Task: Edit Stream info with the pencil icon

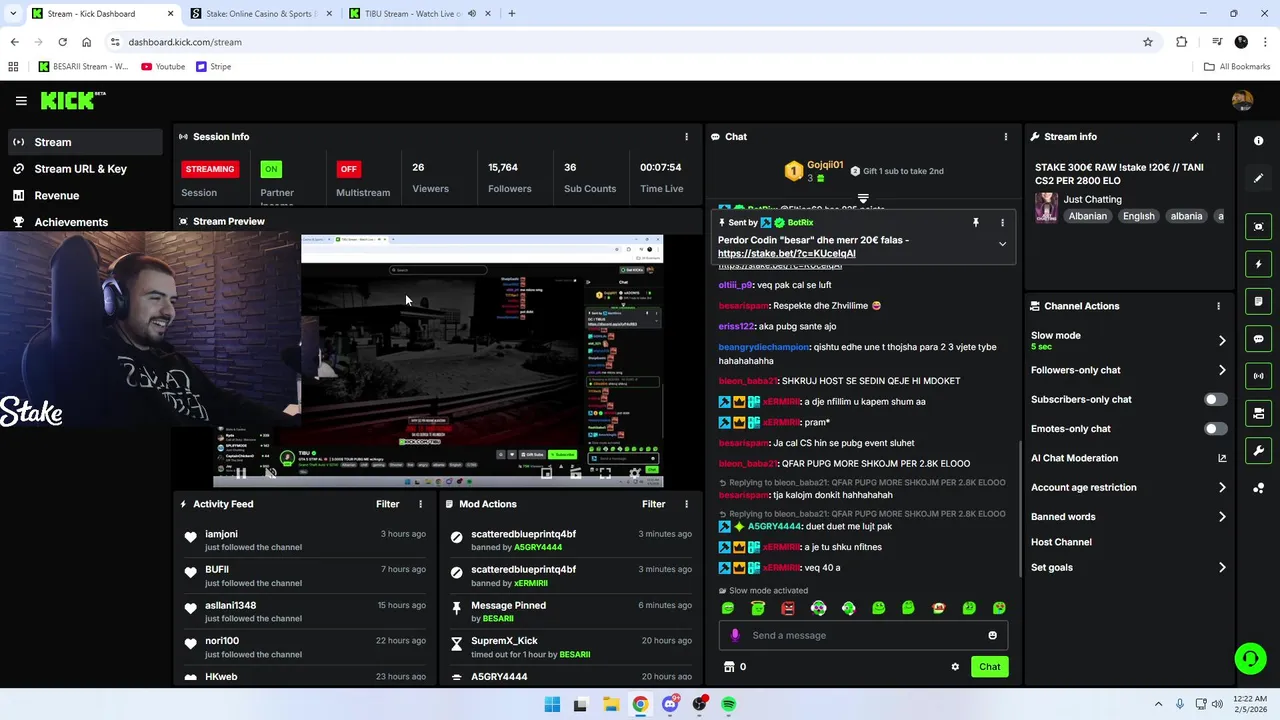Action: click(x=1194, y=137)
